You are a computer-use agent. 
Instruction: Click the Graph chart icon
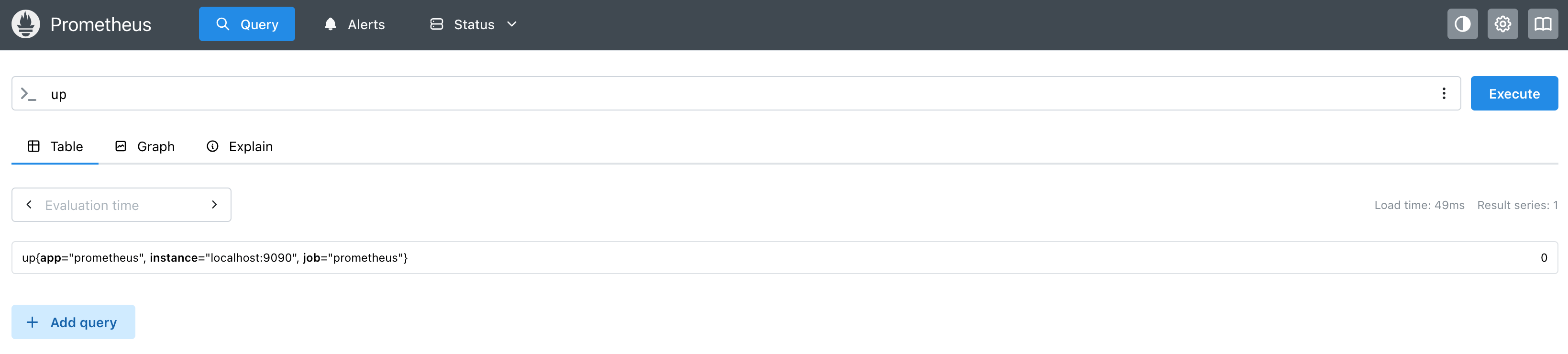click(121, 146)
